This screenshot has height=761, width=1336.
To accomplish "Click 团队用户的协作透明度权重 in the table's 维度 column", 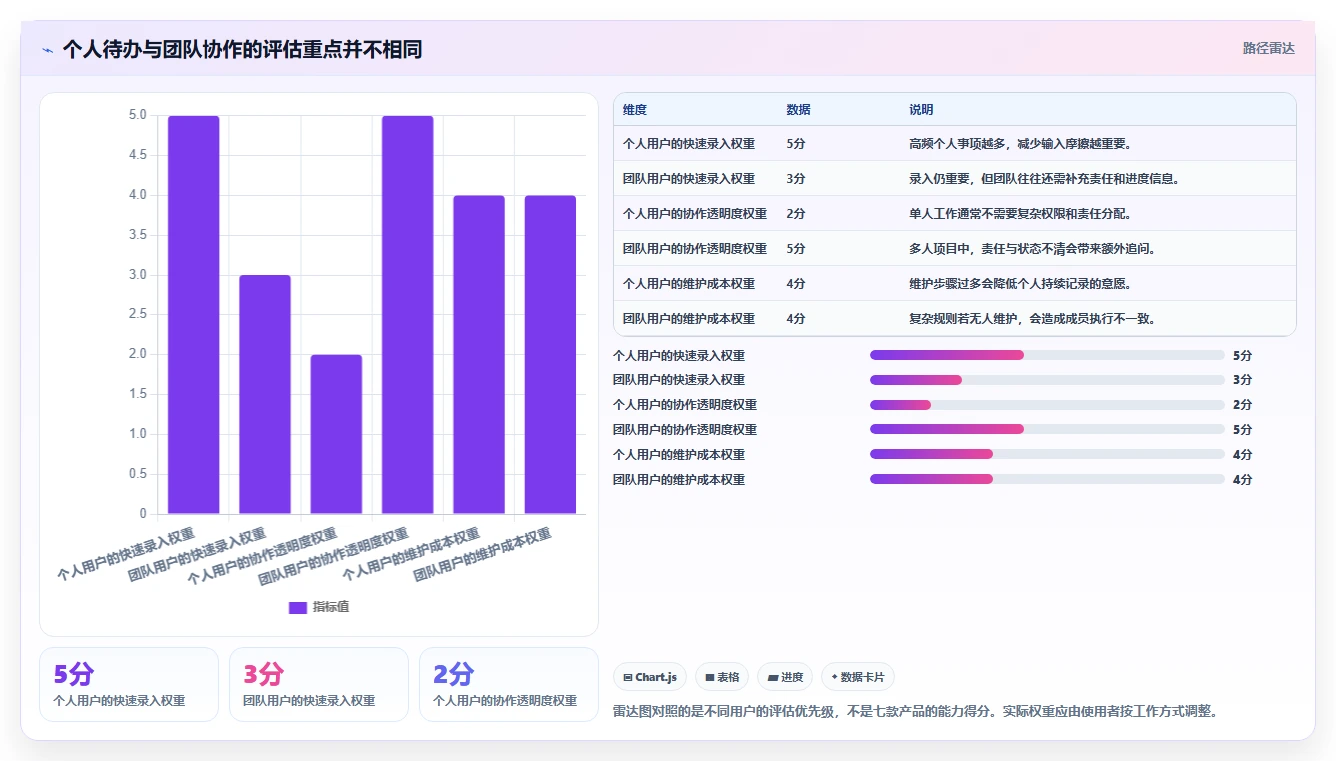I will (x=695, y=249).
